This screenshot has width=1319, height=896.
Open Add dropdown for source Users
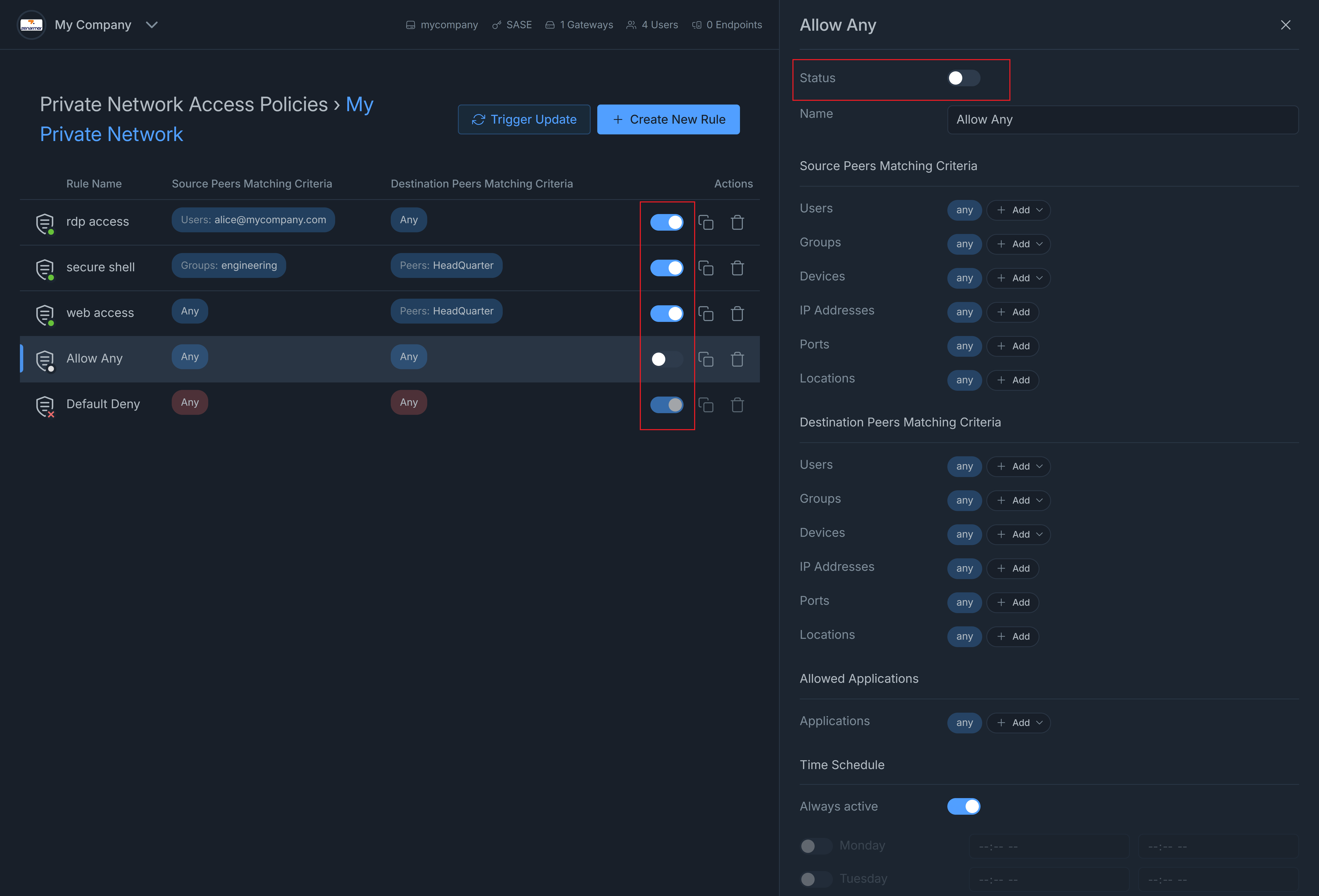(x=1018, y=210)
